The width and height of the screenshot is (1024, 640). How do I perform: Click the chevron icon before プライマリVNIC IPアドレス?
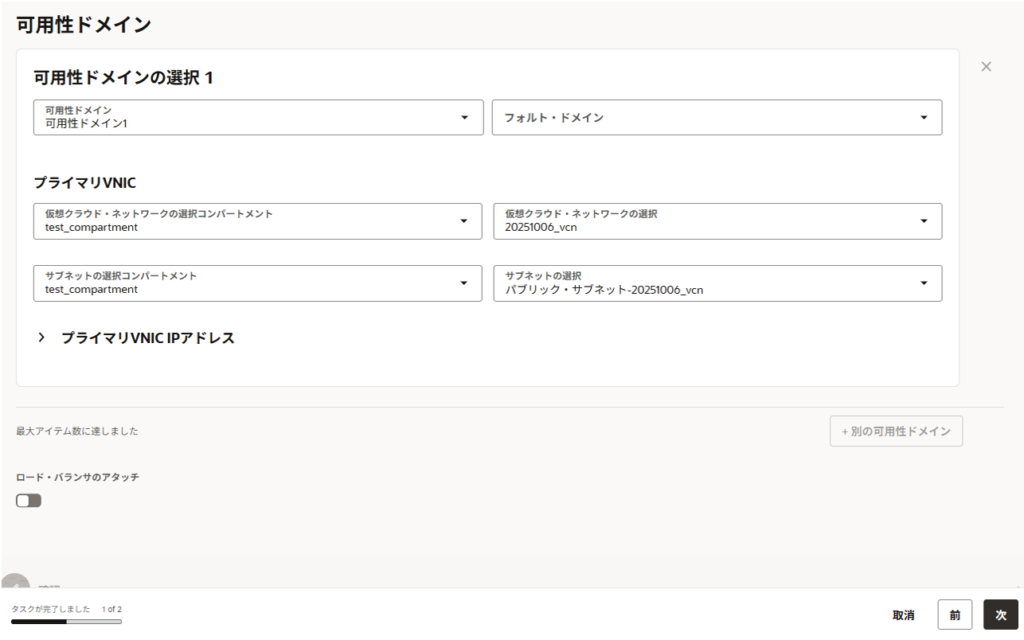click(x=42, y=338)
